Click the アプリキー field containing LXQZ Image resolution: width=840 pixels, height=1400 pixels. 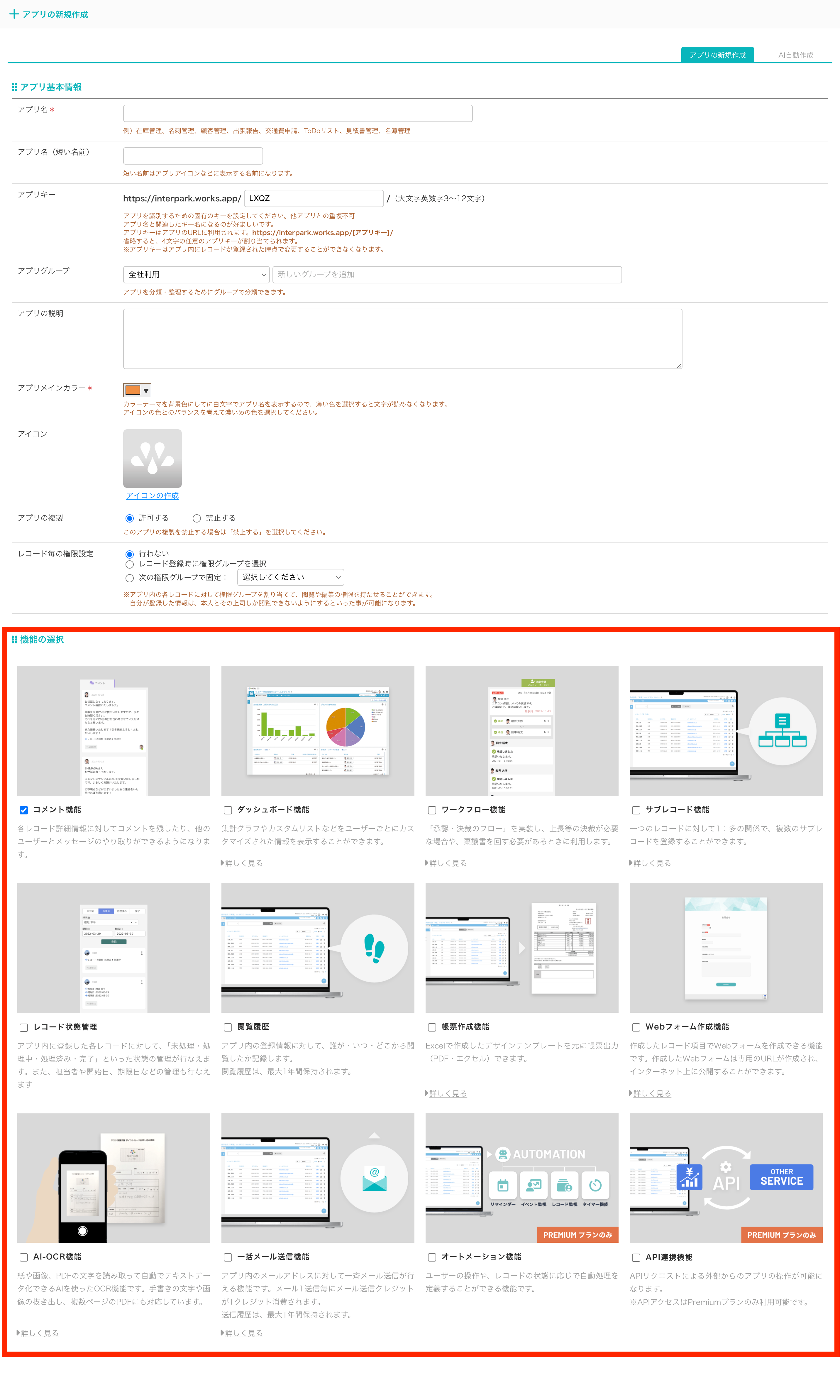tap(314, 198)
